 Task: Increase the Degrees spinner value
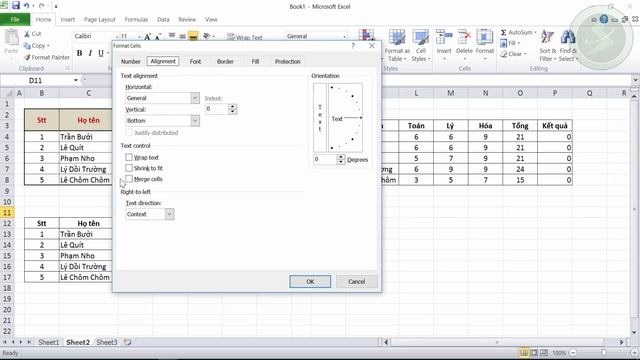coord(341,157)
